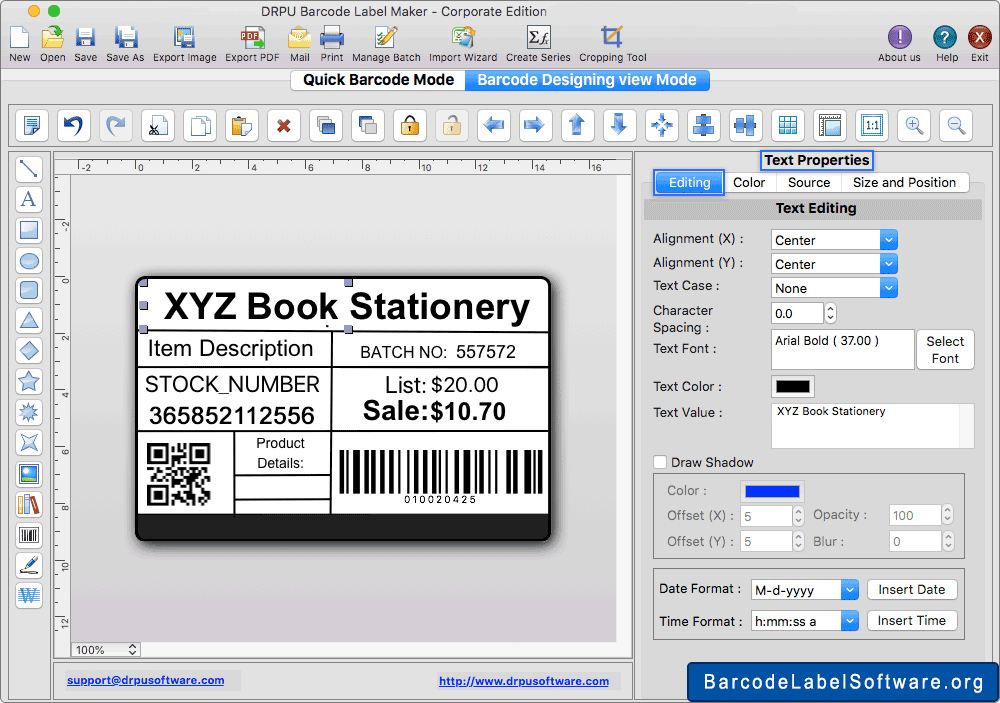Insert picture with image tool

point(29,474)
